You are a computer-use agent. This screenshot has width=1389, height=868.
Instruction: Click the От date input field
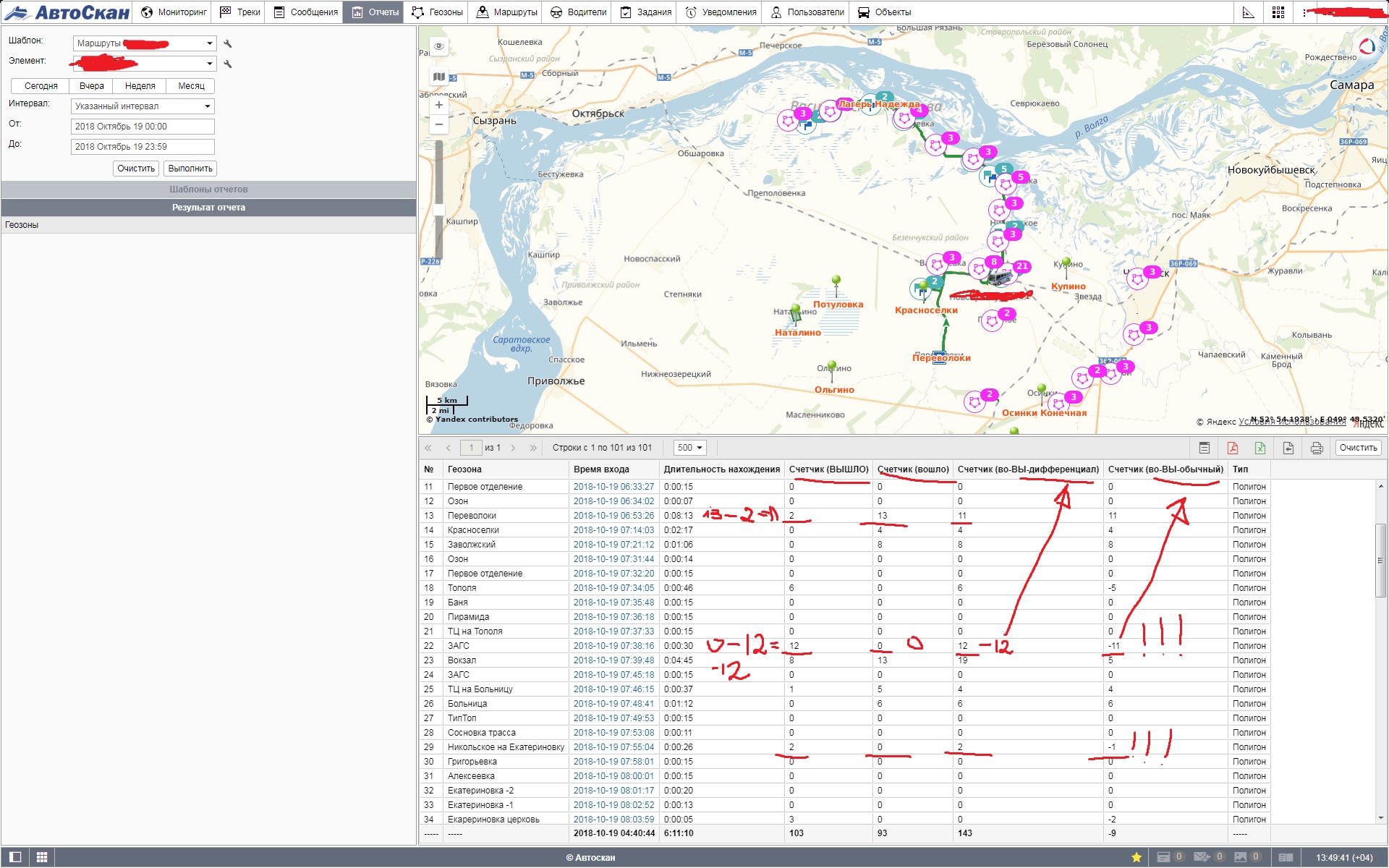coord(143,127)
